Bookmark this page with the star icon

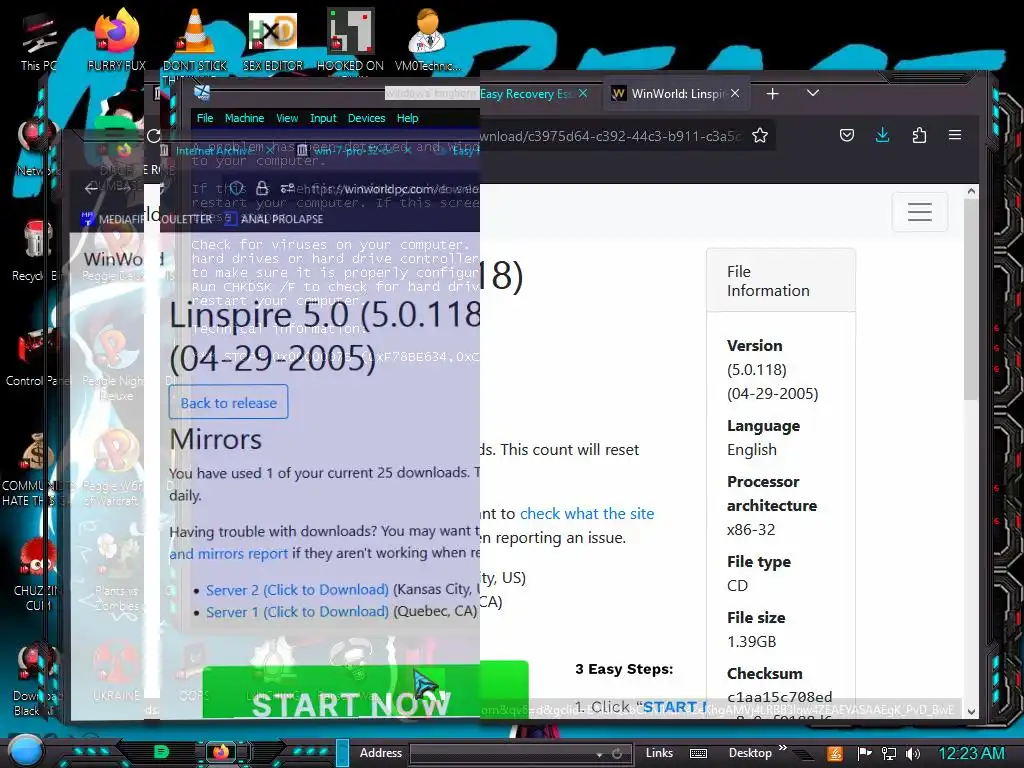pyautogui.click(x=760, y=135)
